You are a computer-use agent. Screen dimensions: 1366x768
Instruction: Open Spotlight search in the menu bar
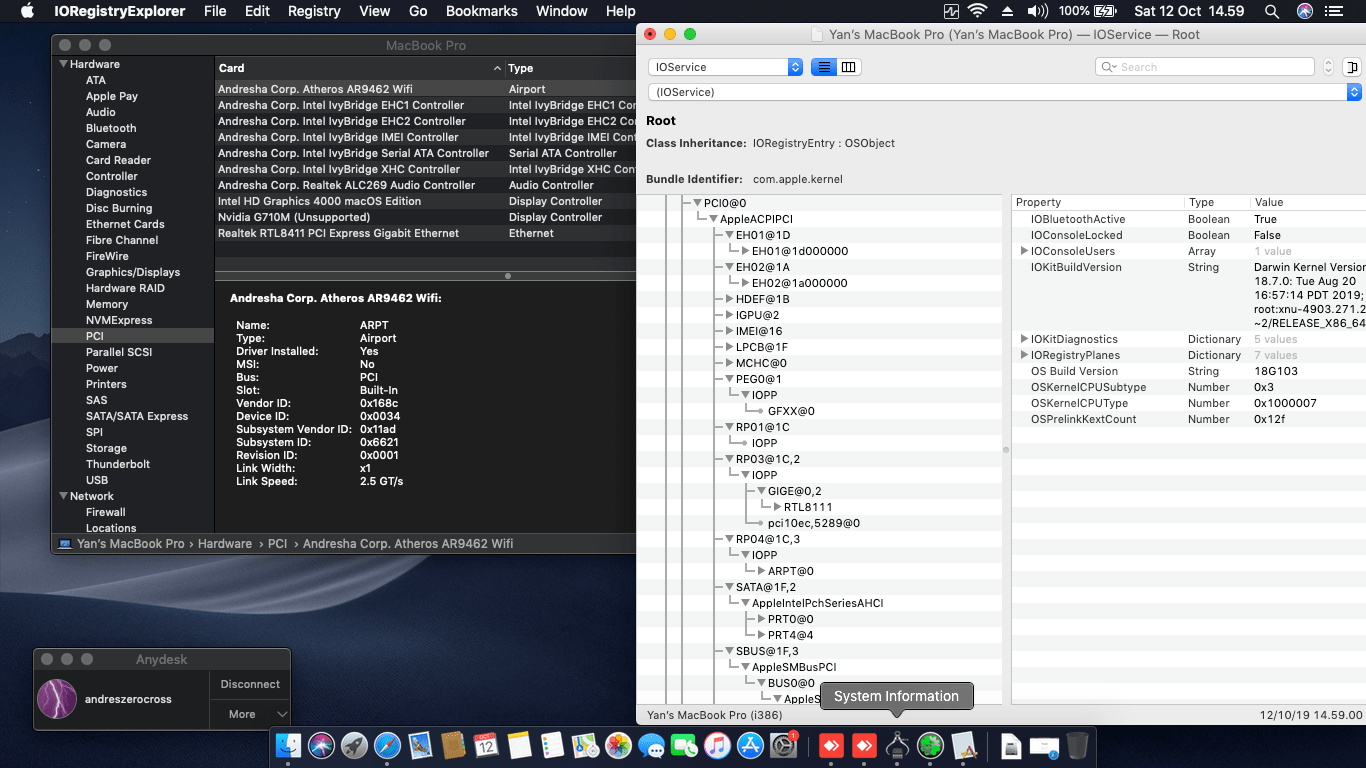(1272, 11)
